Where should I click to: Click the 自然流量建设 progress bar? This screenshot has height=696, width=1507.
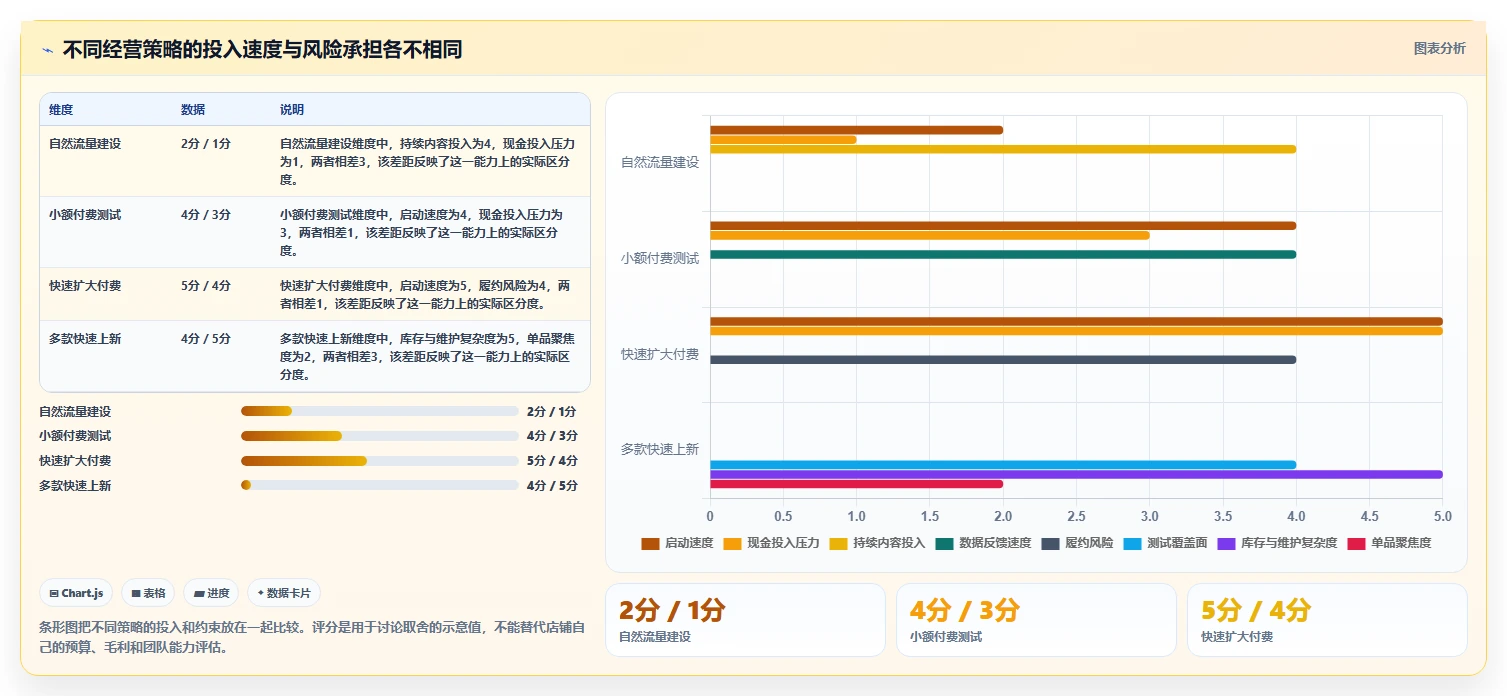click(x=380, y=411)
